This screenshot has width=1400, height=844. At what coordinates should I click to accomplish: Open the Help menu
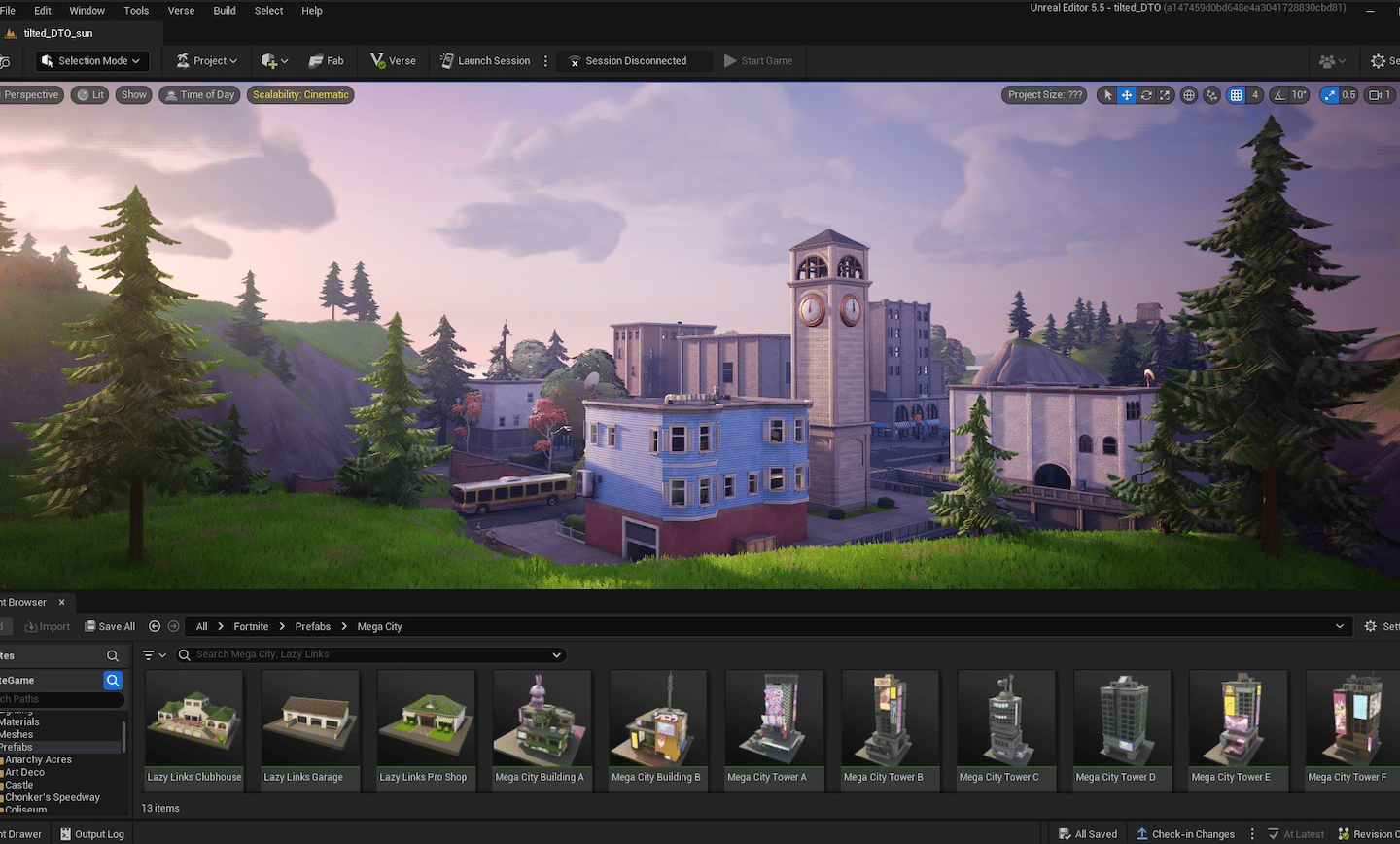click(x=312, y=11)
